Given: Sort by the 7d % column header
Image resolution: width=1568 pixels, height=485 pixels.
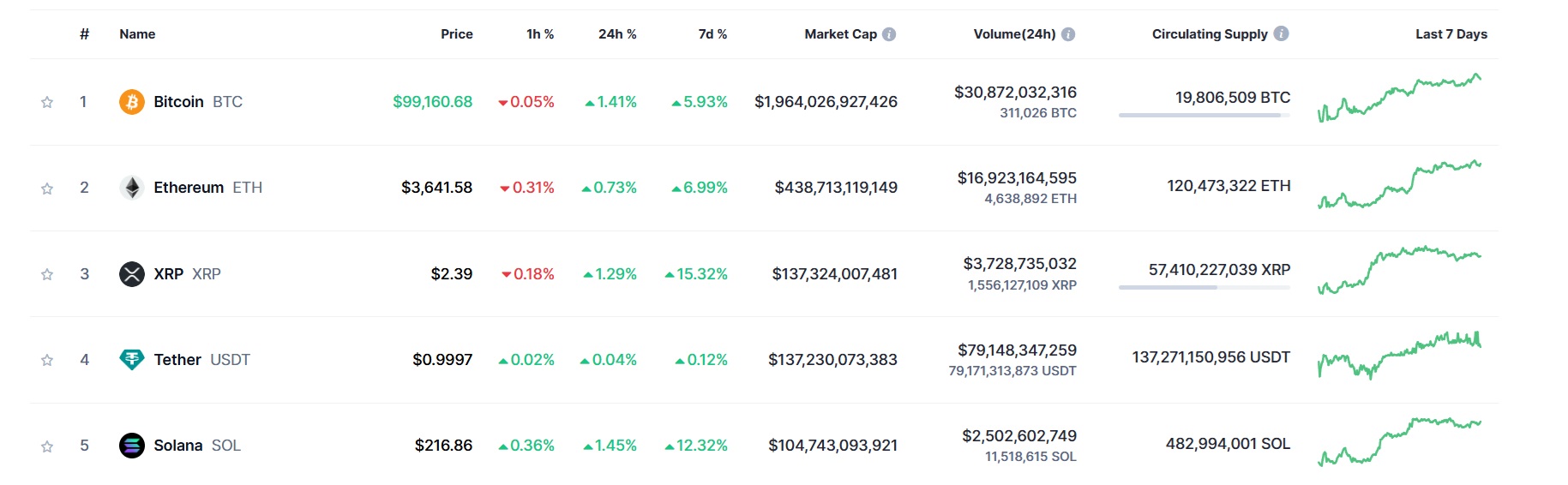Looking at the screenshot, I should click(712, 34).
